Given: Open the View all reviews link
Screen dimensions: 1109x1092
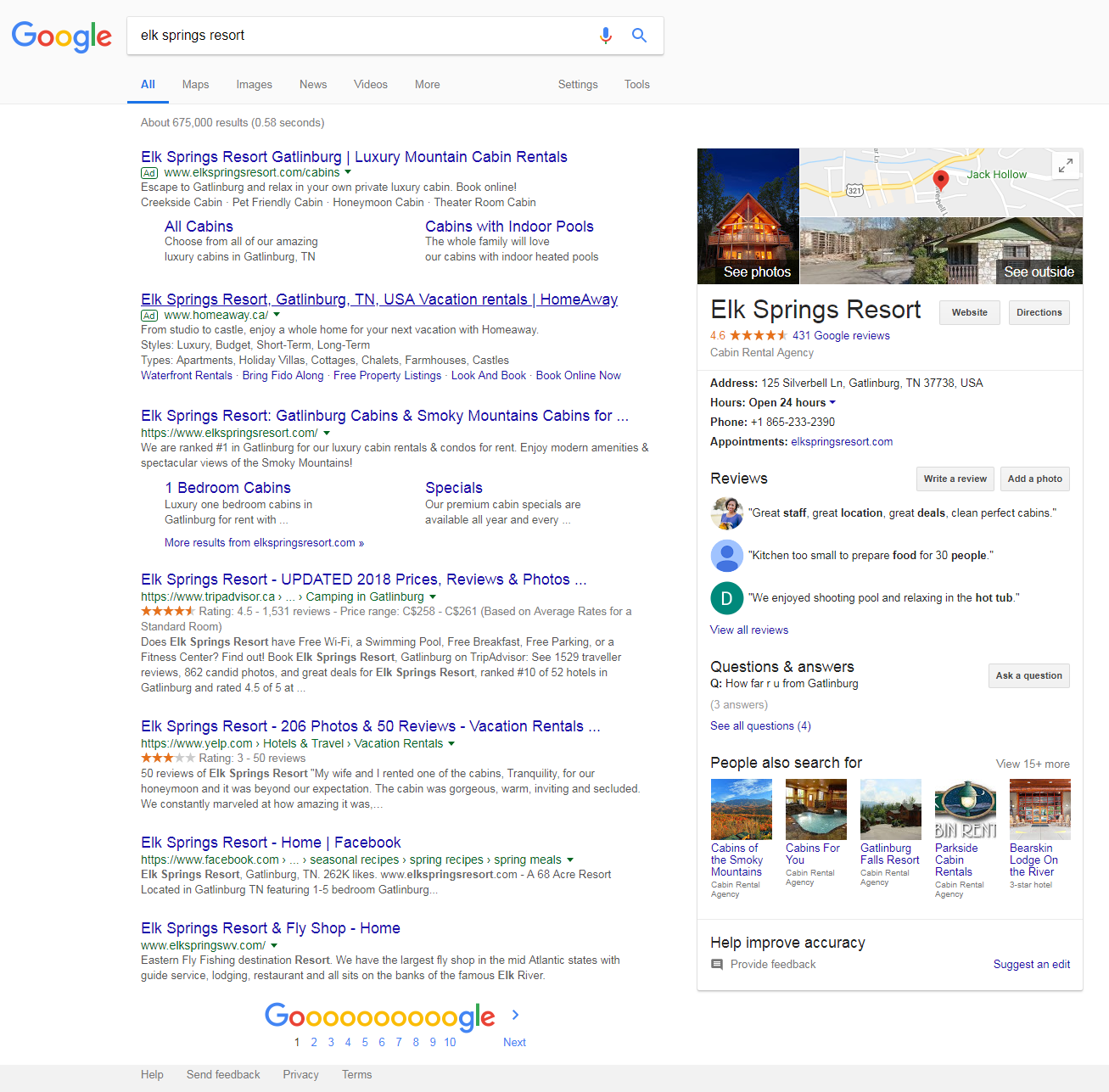Looking at the screenshot, I should click(748, 630).
